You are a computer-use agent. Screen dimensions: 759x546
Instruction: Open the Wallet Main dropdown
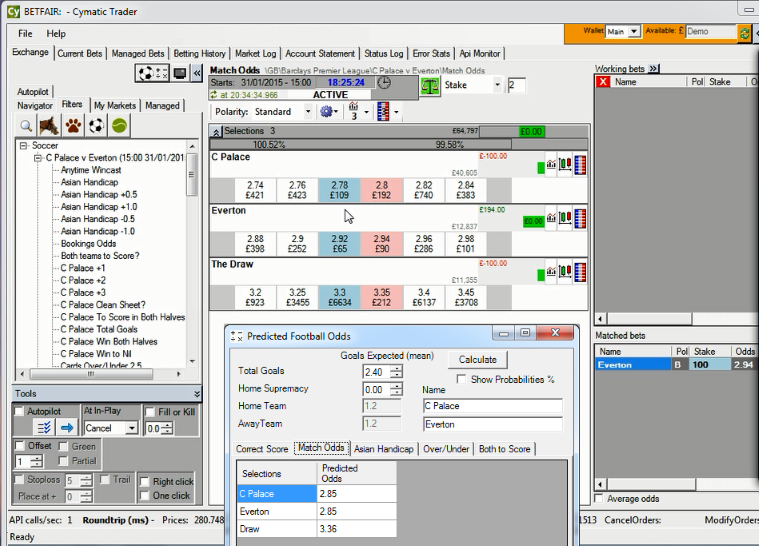pyautogui.click(x=634, y=31)
